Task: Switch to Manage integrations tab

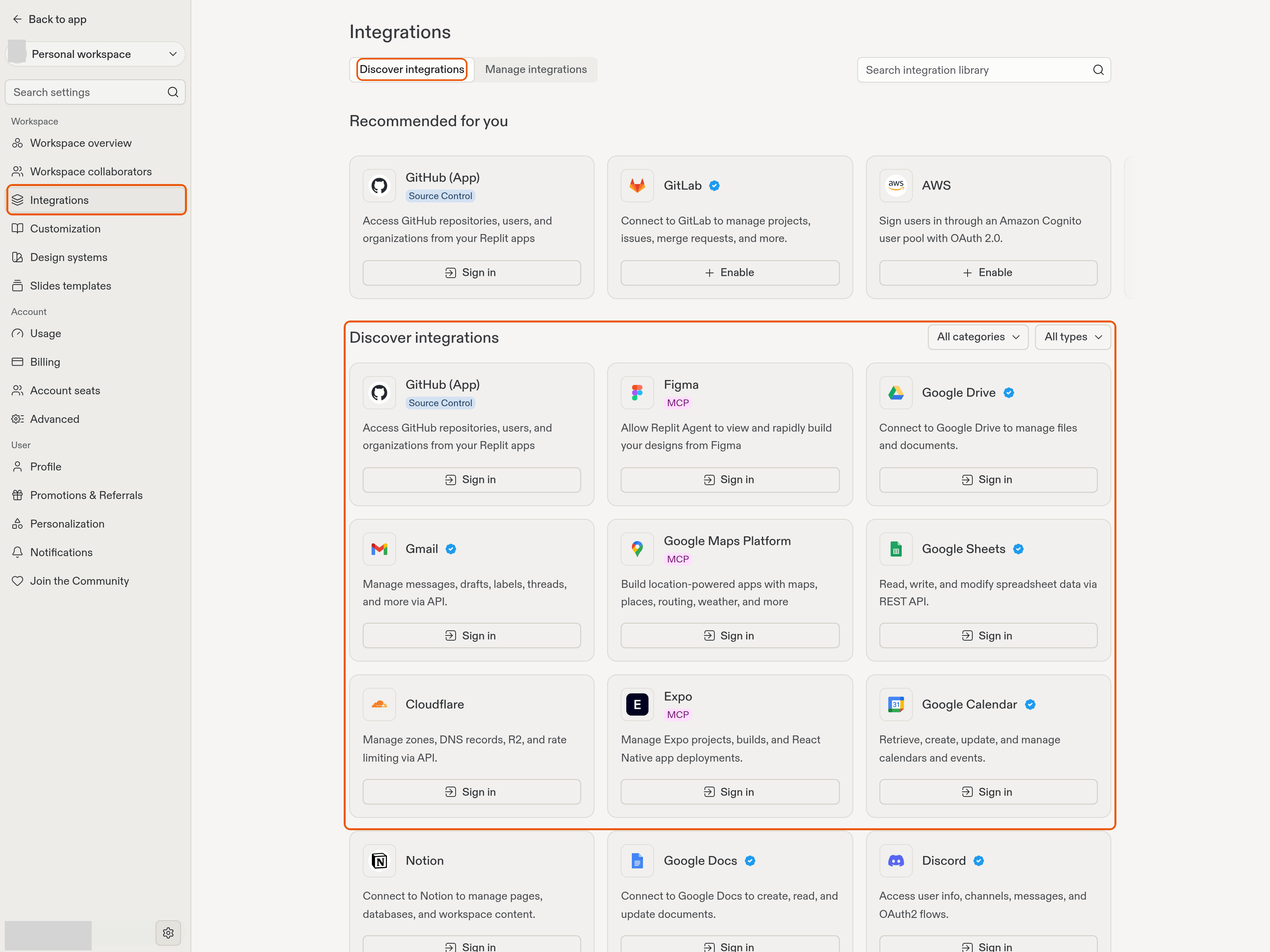Action: point(536,69)
